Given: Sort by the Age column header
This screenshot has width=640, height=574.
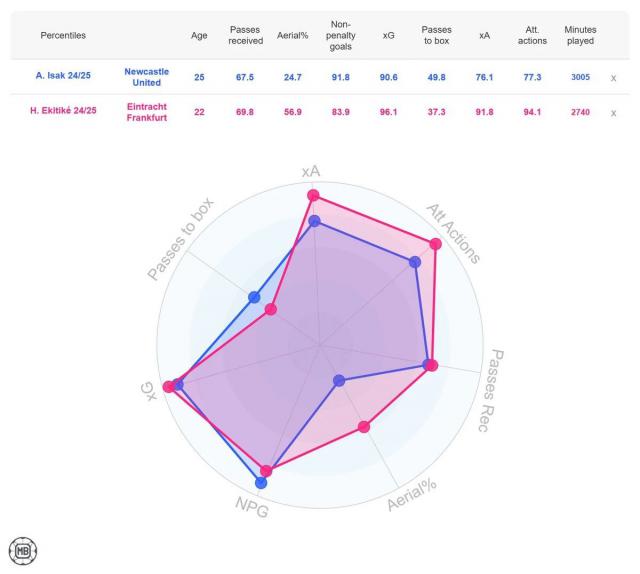Looking at the screenshot, I should (198, 35).
